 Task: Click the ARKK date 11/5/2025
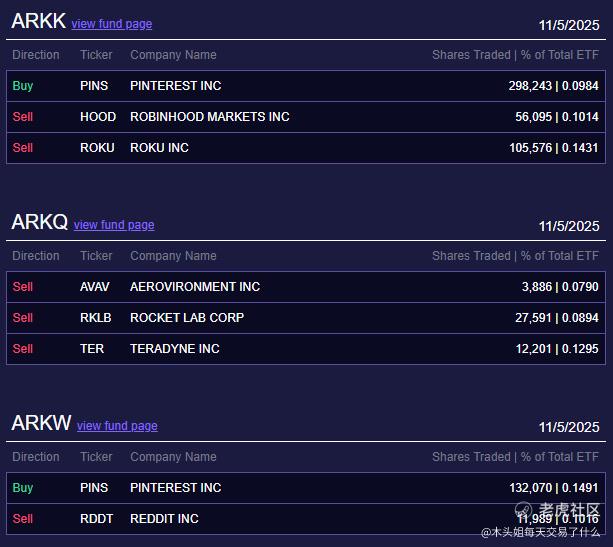pos(569,25)
